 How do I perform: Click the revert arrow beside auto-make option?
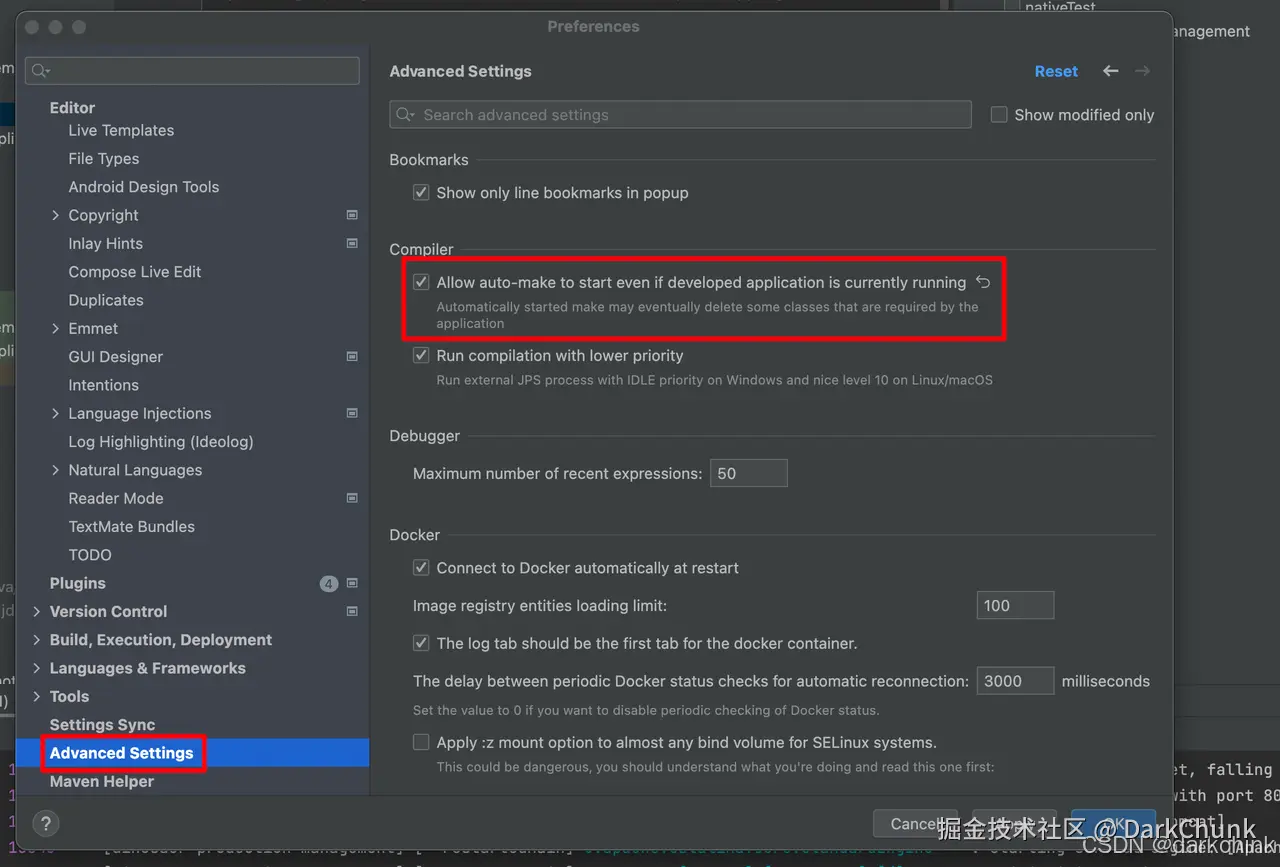point(983,283)
